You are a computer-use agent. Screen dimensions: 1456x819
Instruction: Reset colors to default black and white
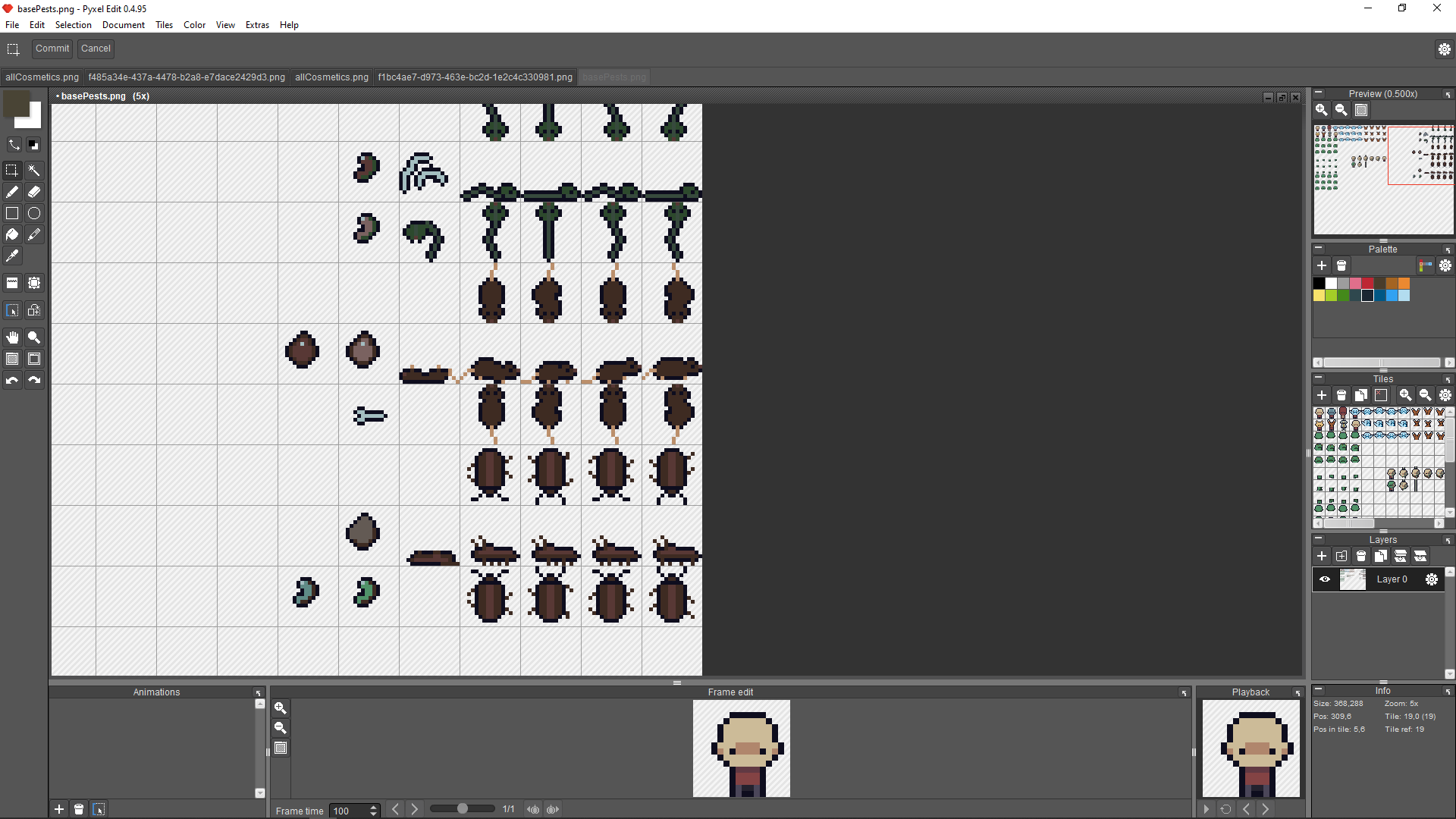click(34, 144)
